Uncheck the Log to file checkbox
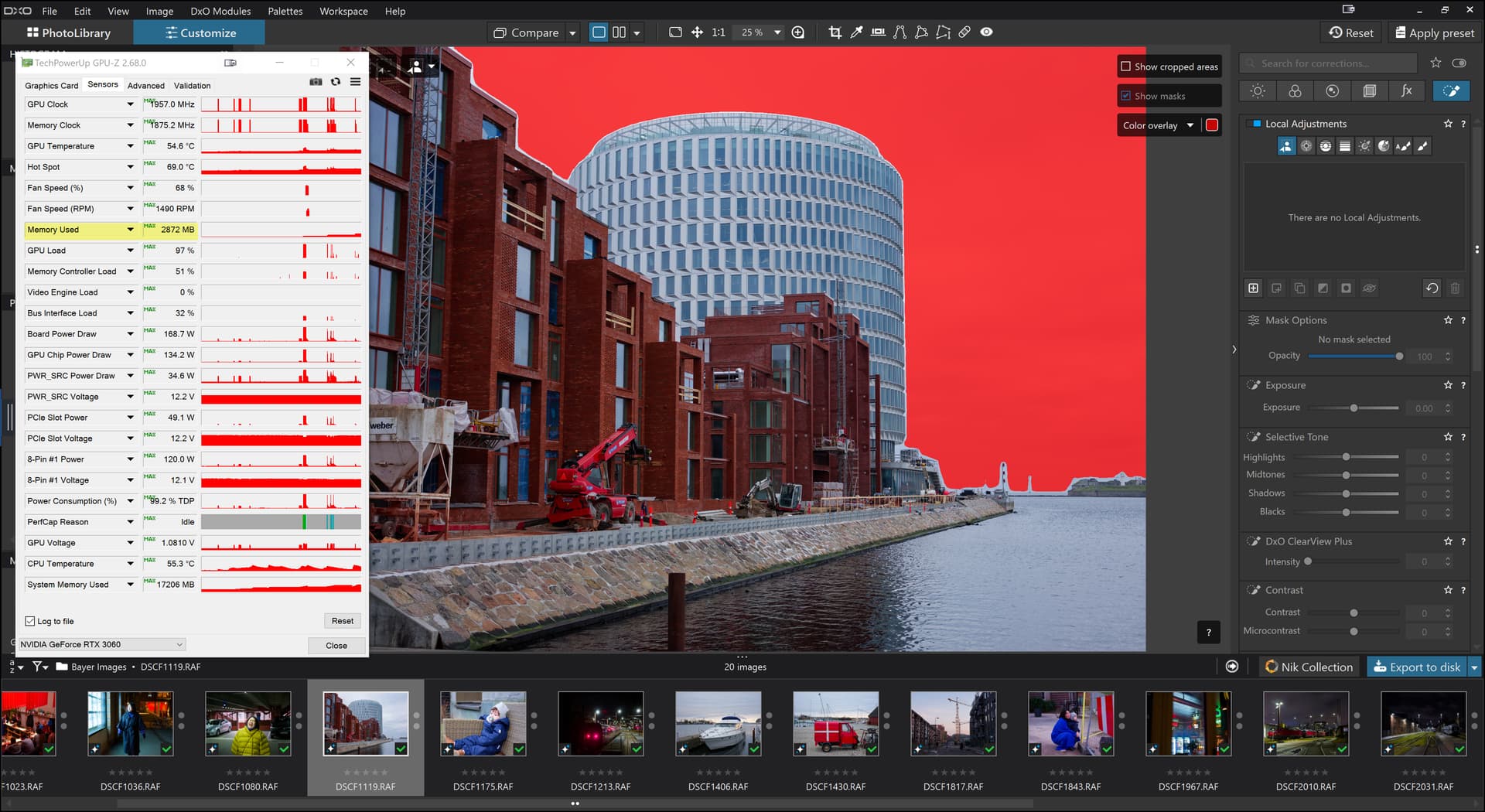 [30, 621]
